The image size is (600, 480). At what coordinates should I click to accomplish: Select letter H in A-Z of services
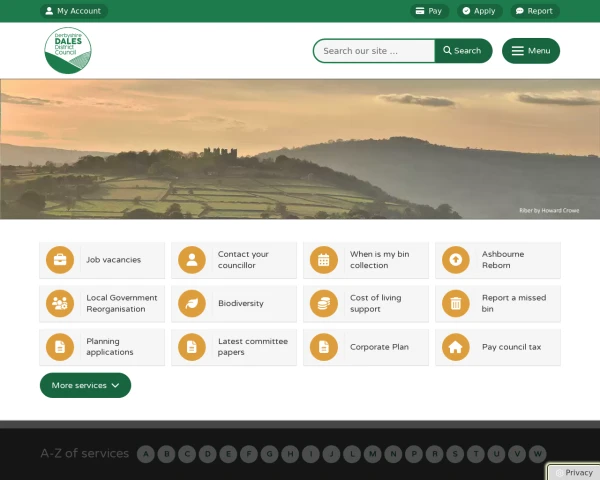coord(290,454)
